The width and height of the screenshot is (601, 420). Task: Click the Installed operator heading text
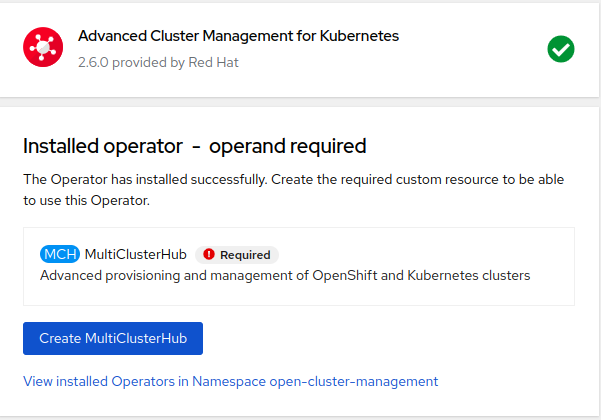pos(101,147)
